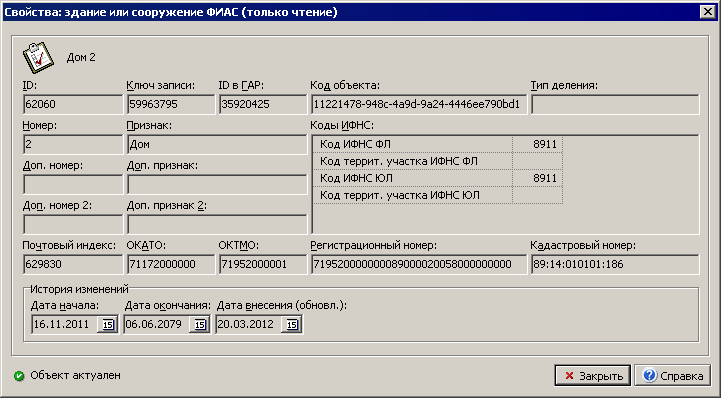Click the empty Доп. признак field
The width and height of the screenshot is (721, 398).
(217, 184)
